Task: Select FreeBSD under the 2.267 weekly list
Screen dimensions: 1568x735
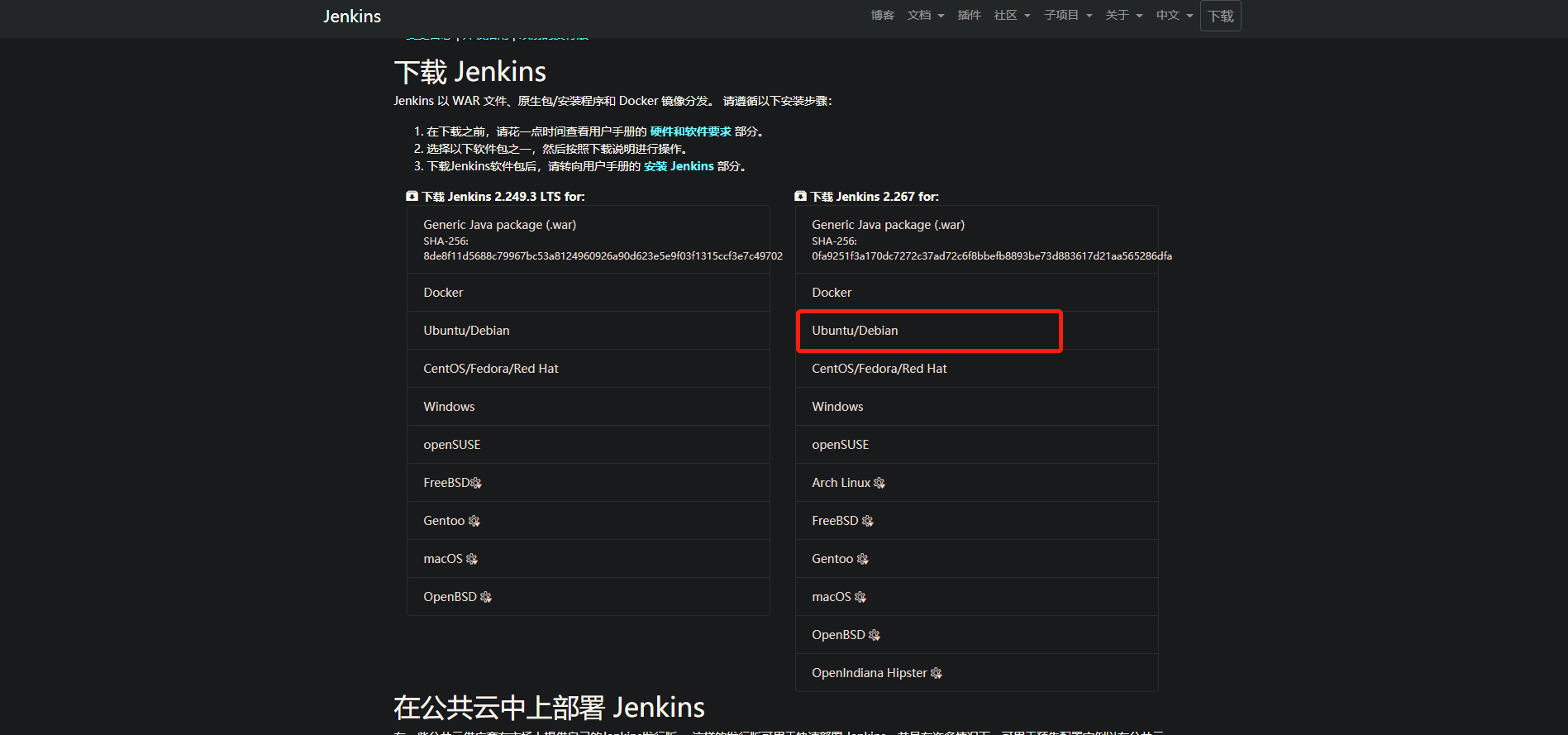Action: coord(976,521)
